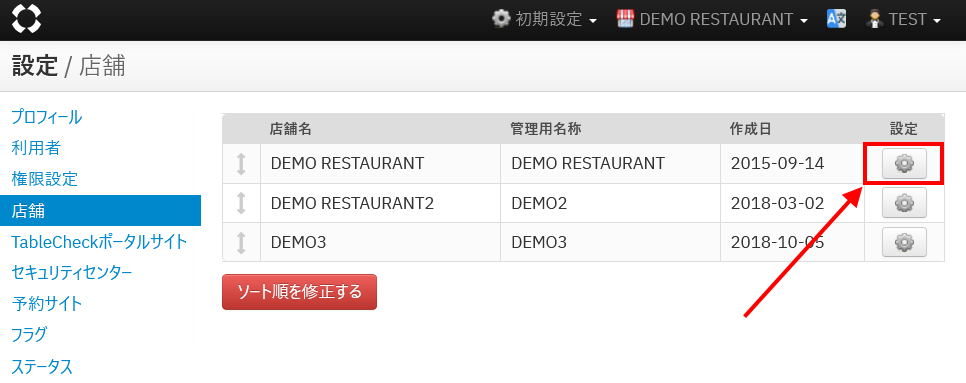Click the TableCheck logo in the header
Viewport: 966px width, 383px height.
[26, 19]
